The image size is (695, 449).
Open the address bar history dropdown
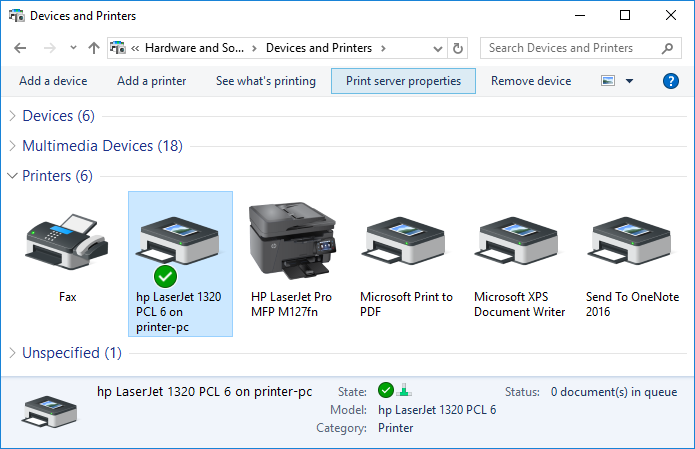pyautogui.click(x=438, y=48)
